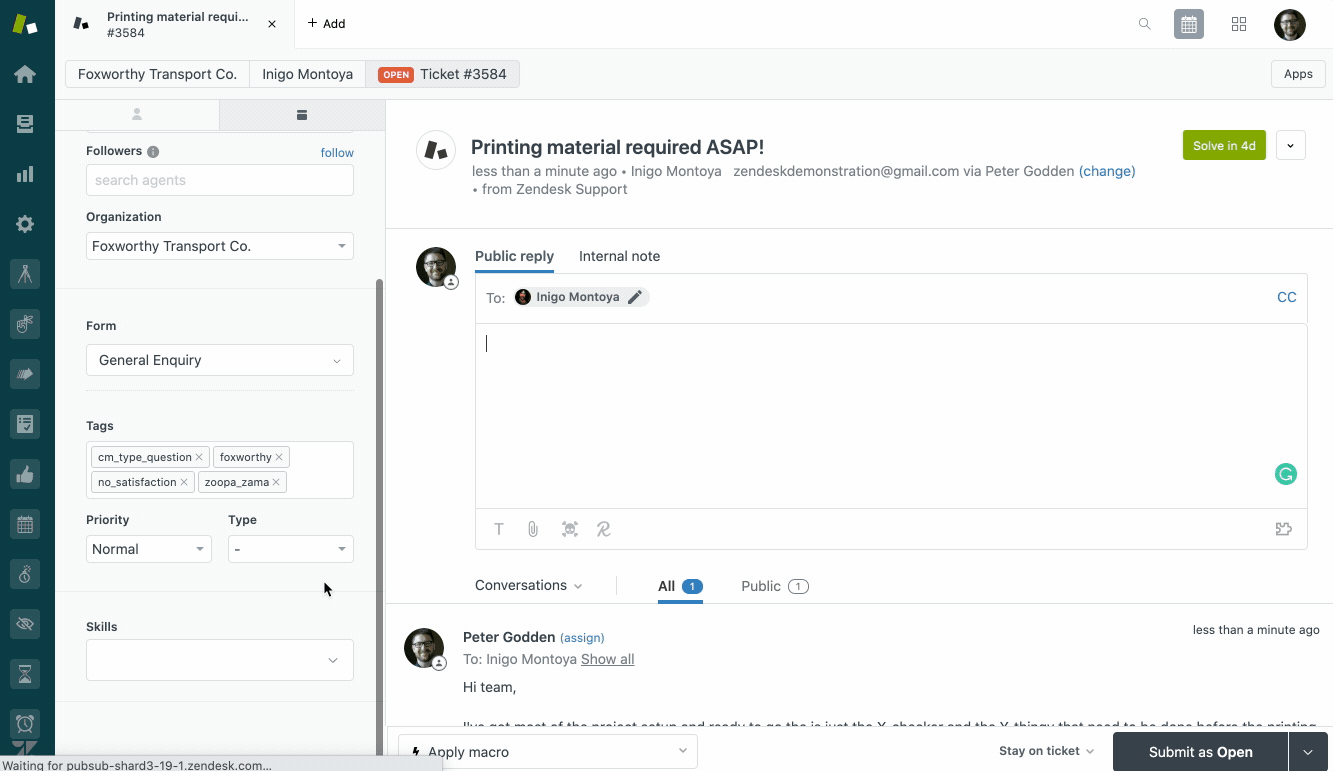Show the Public conversations tab
1333x771 pixels.
(x=775, y=586)
